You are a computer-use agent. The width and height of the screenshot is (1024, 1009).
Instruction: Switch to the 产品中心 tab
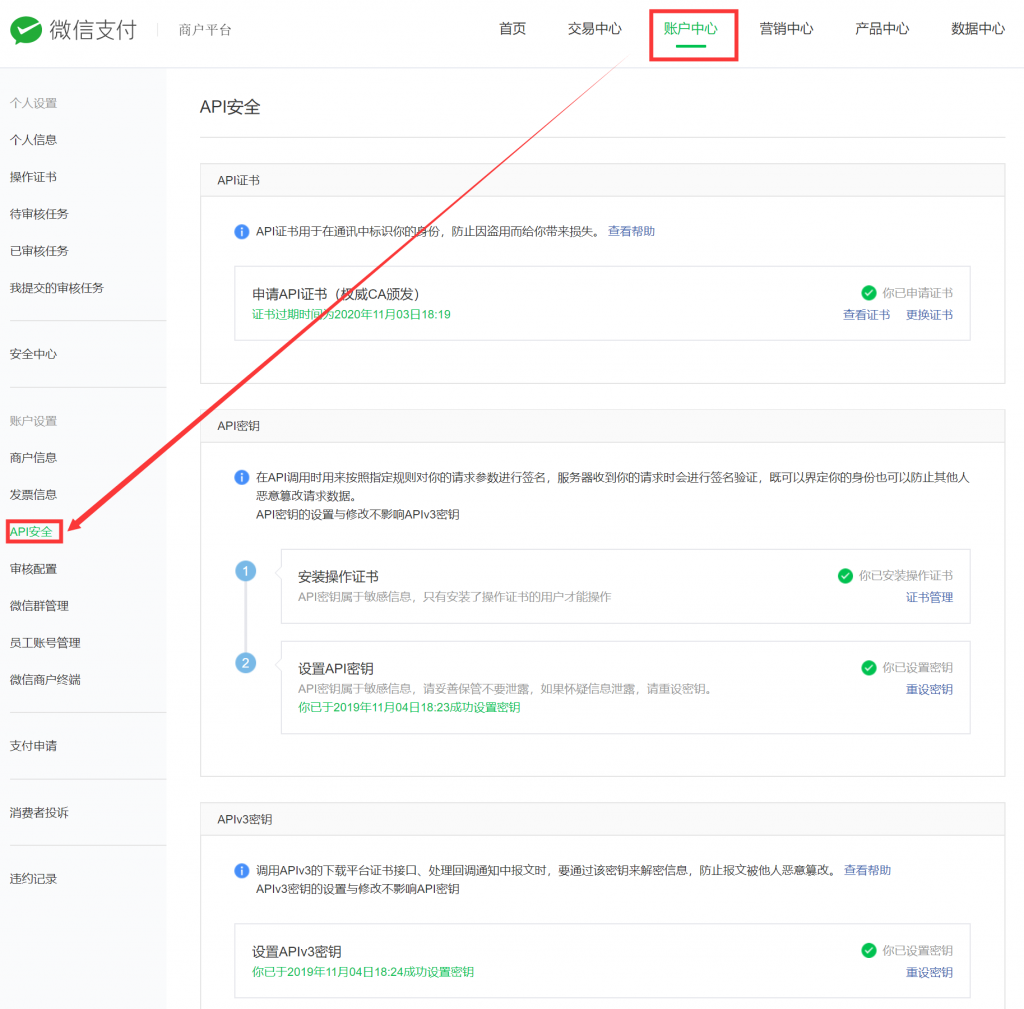882,29
